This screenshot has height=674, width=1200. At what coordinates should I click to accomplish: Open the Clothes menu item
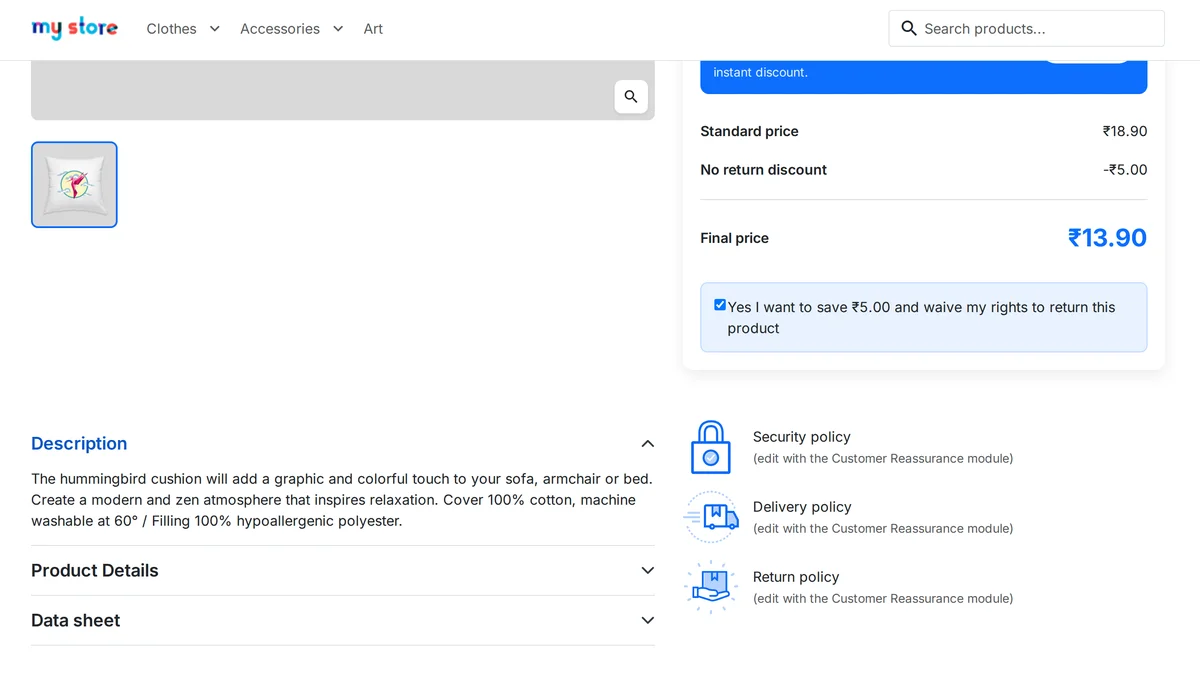click(x=171, y=28)
